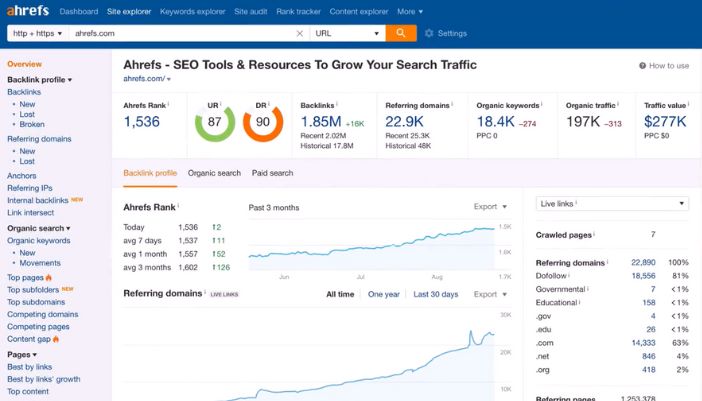Open the Backlinks sidebar link
702x401 pixels.
tap(24, 92)
